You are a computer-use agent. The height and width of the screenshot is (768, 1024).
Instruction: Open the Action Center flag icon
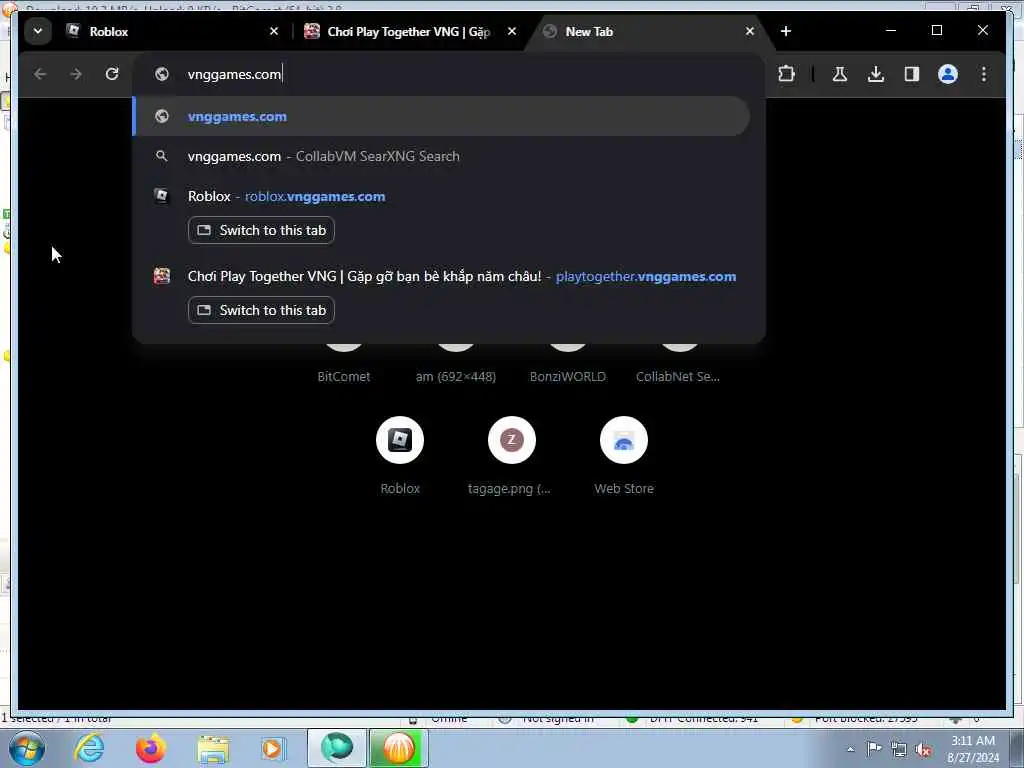pos(874,749)
